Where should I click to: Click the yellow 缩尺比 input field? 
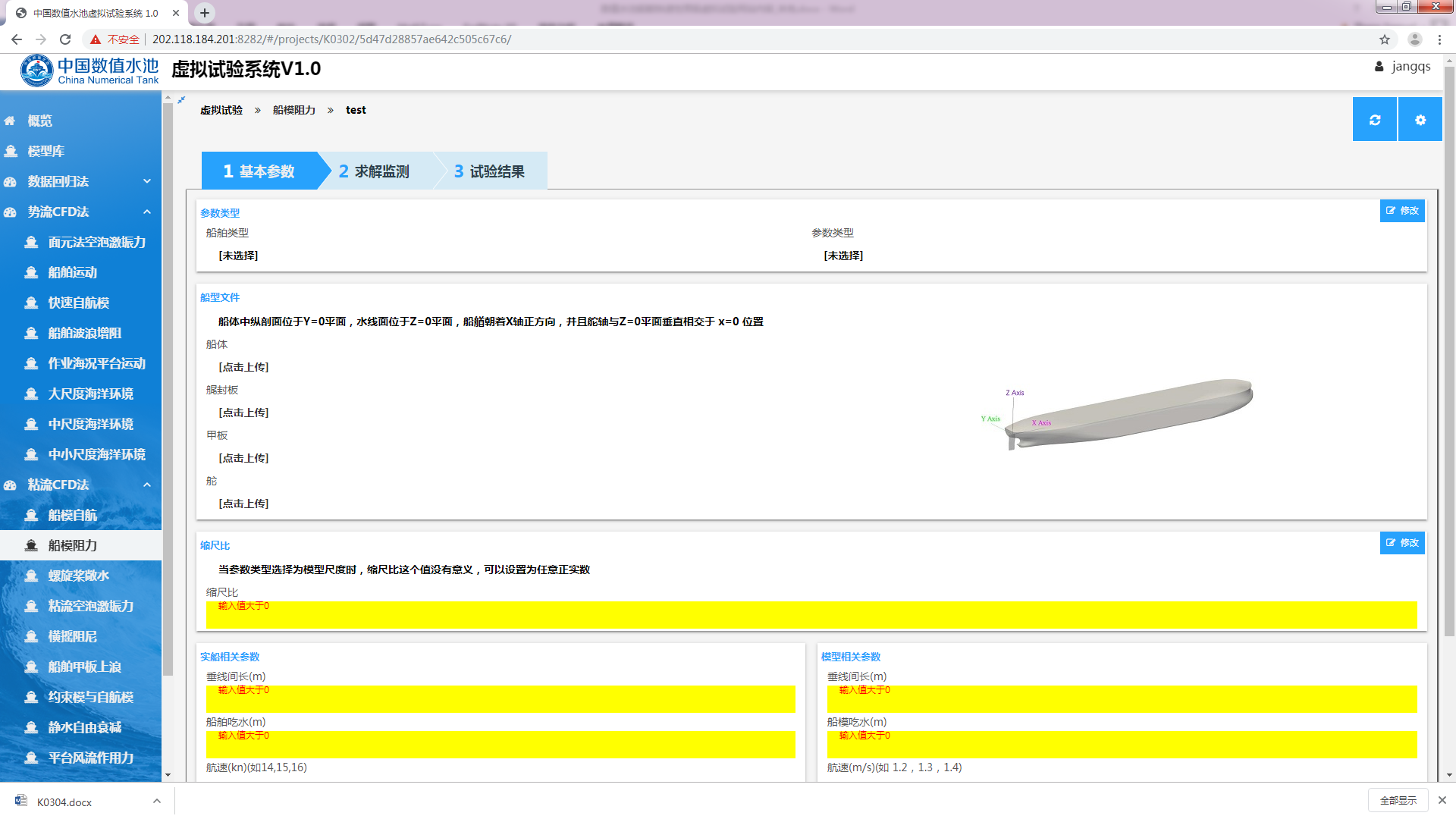click(811, 616)
